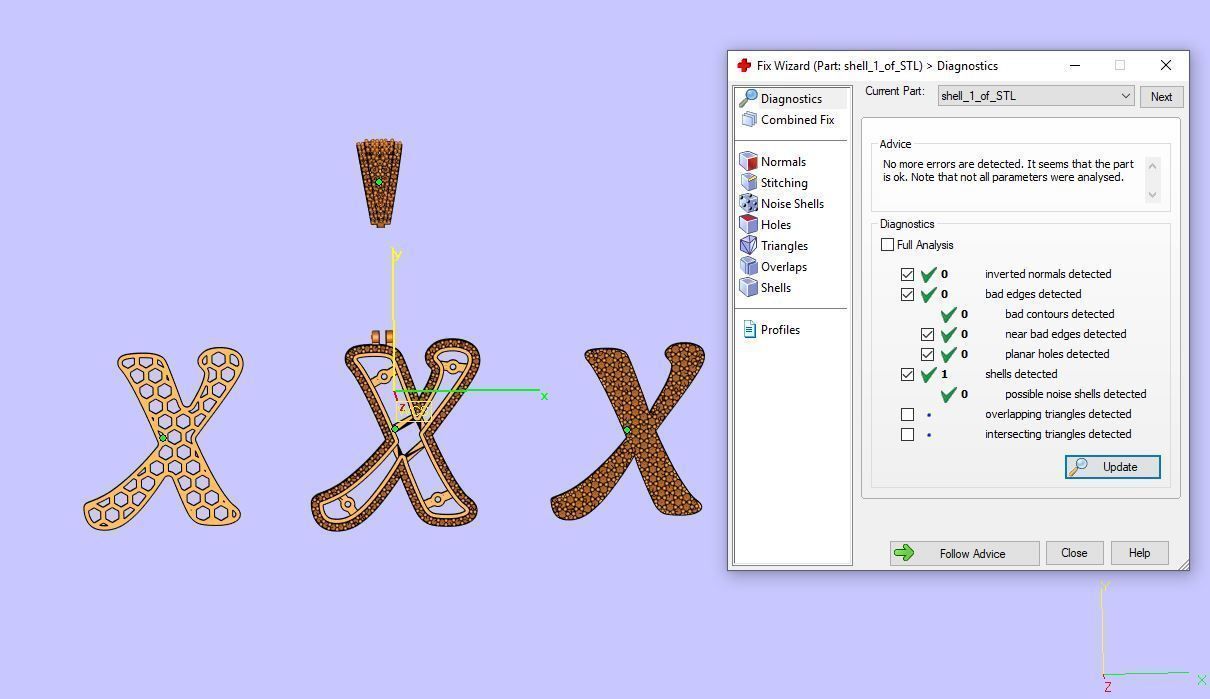
Task: Select the solid textured X part on the right
Action: (627, 430)
